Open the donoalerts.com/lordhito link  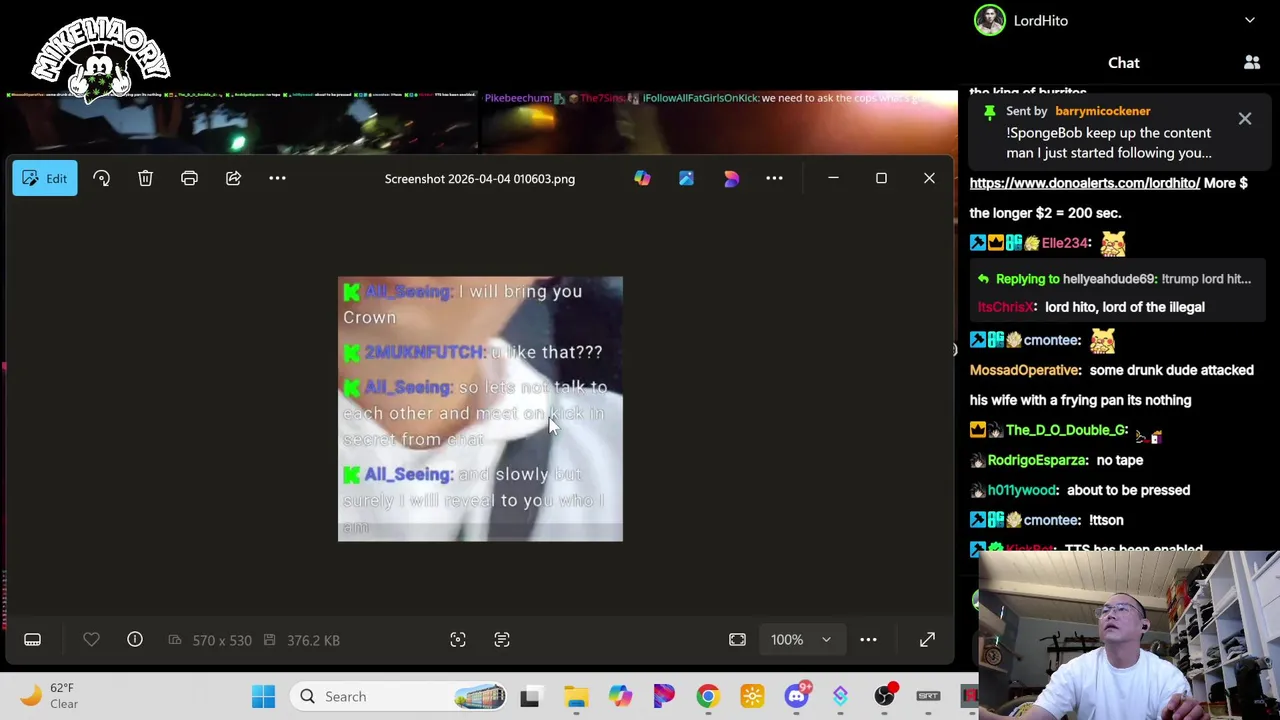(x=1084, y=183)
